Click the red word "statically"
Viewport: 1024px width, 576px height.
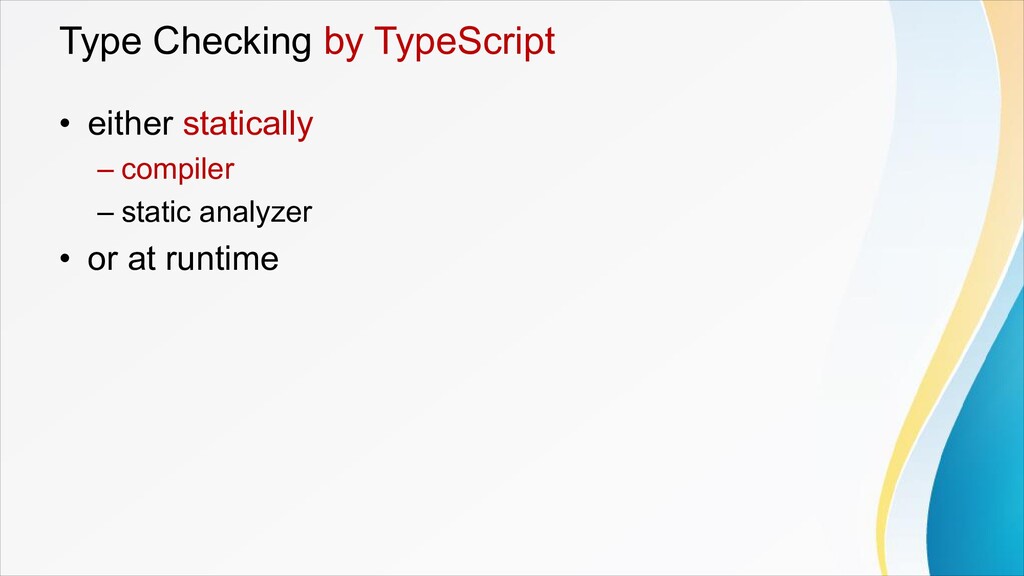pyautogui.click(x=248, y=125)
